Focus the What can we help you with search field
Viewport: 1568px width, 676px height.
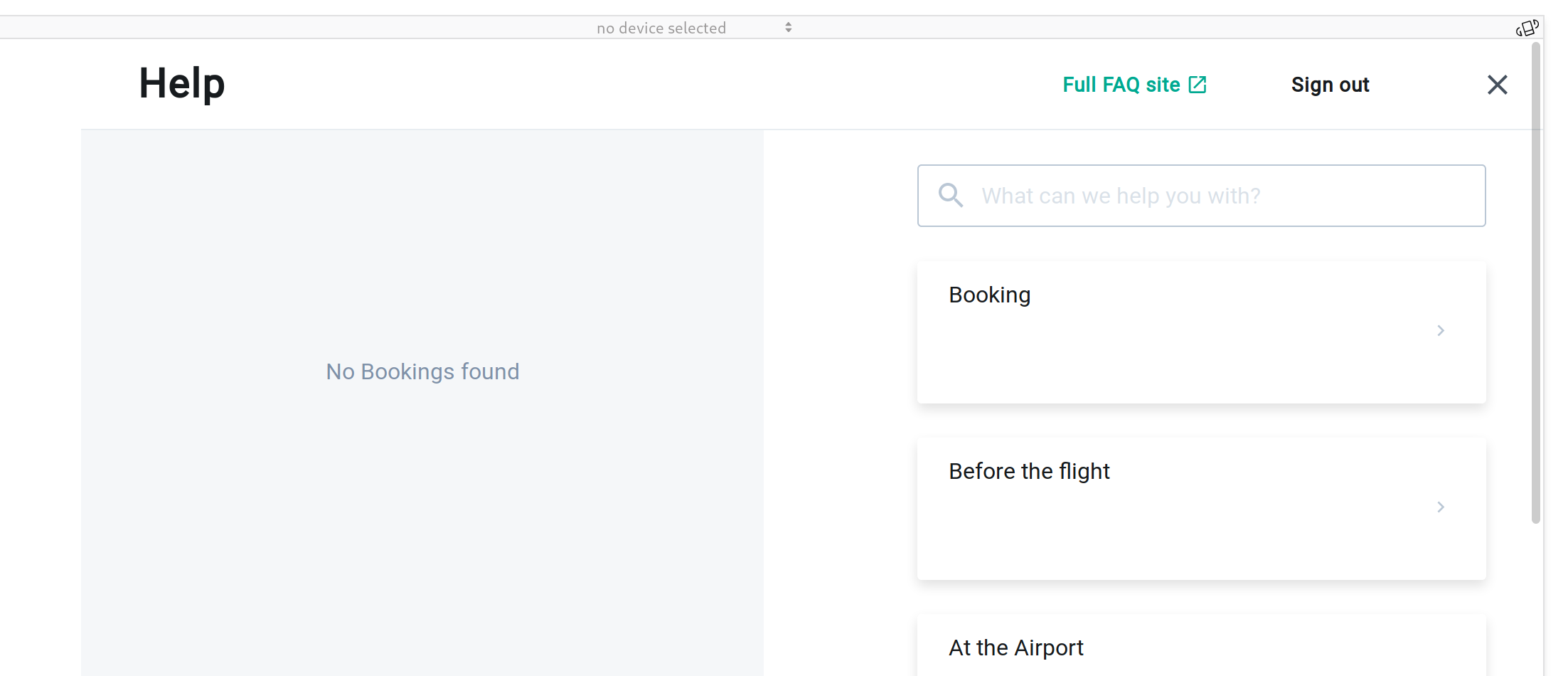pos(1201,196)
